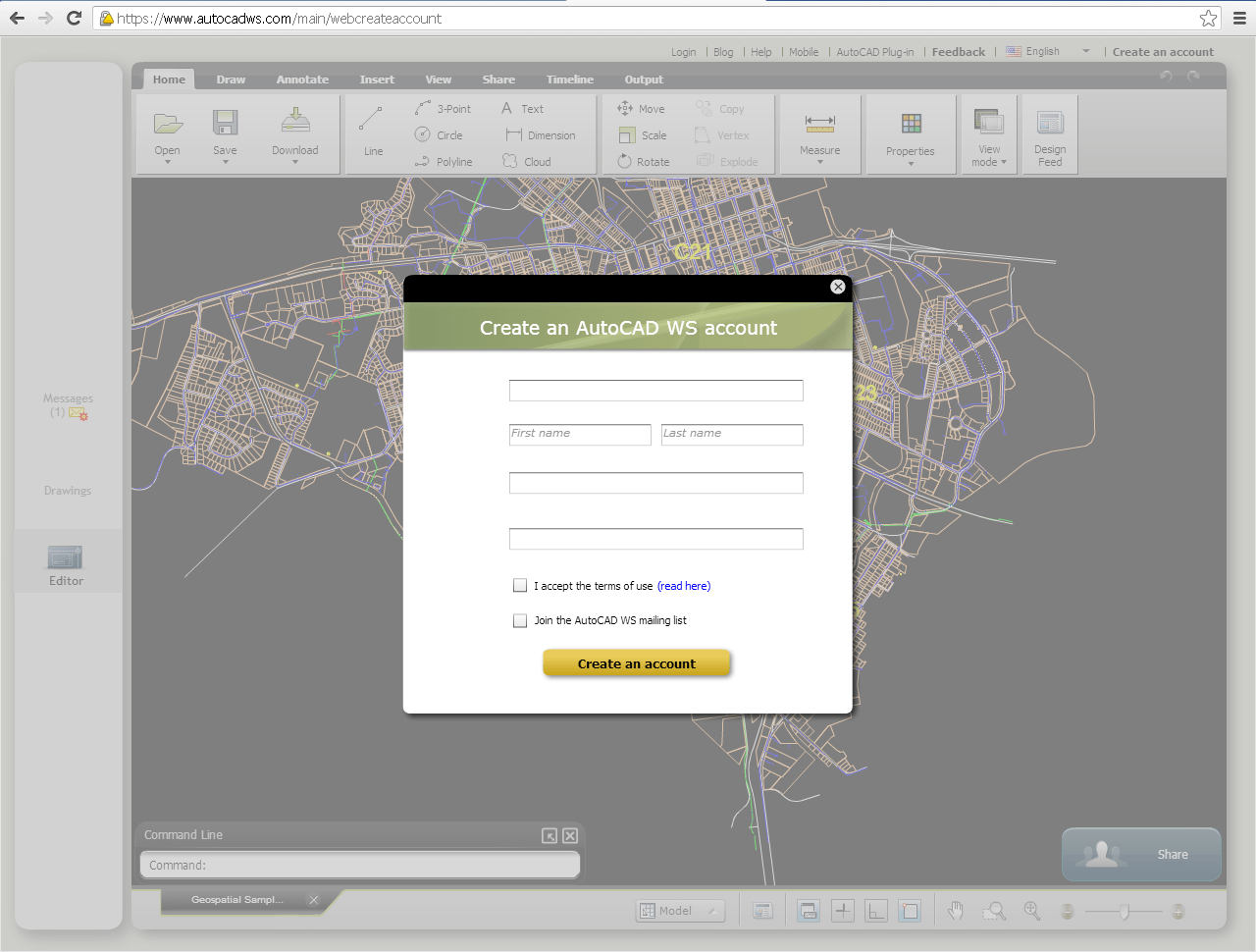The image size is (1256, 952).
Task: Choose the Explode tool
Action: click(727, 162)
